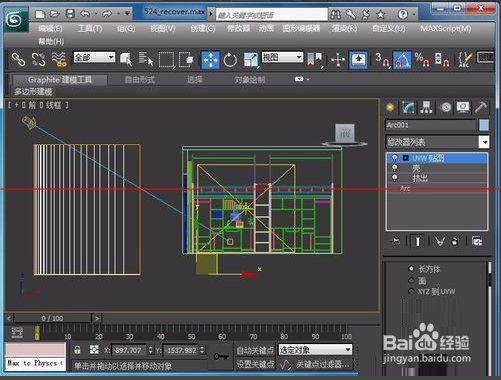This screenshot has width=501, height=380.
Task: Choose Rectangular Selection Region tool
Action: (x=166, y=60)
